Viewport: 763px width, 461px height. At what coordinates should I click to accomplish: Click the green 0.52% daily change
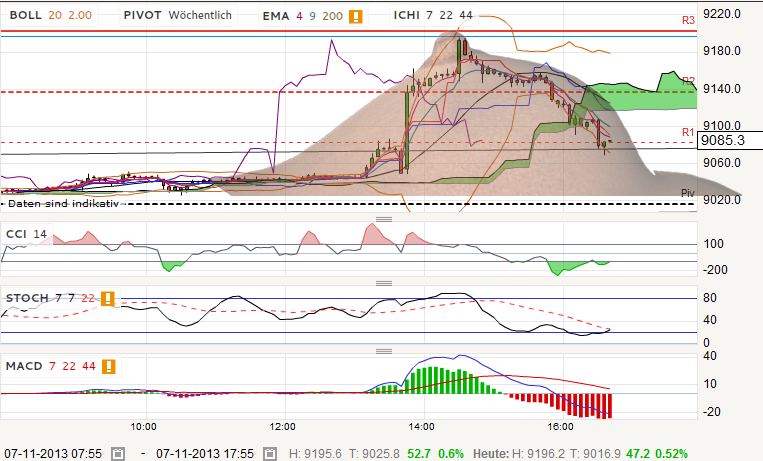click(671, 454)
